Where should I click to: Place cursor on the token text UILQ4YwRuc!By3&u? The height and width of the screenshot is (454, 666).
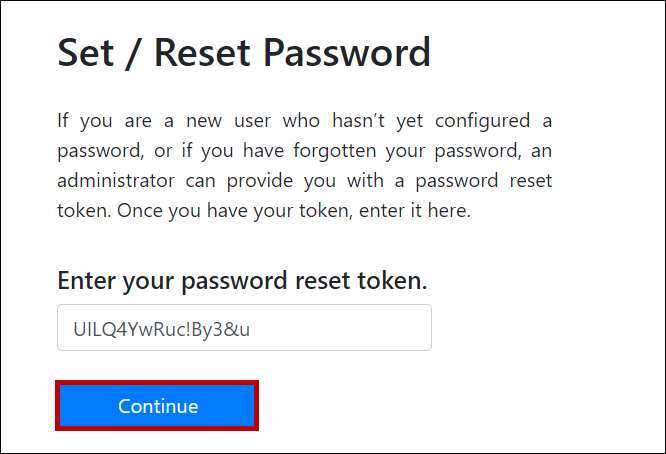(x=160, y=328)
